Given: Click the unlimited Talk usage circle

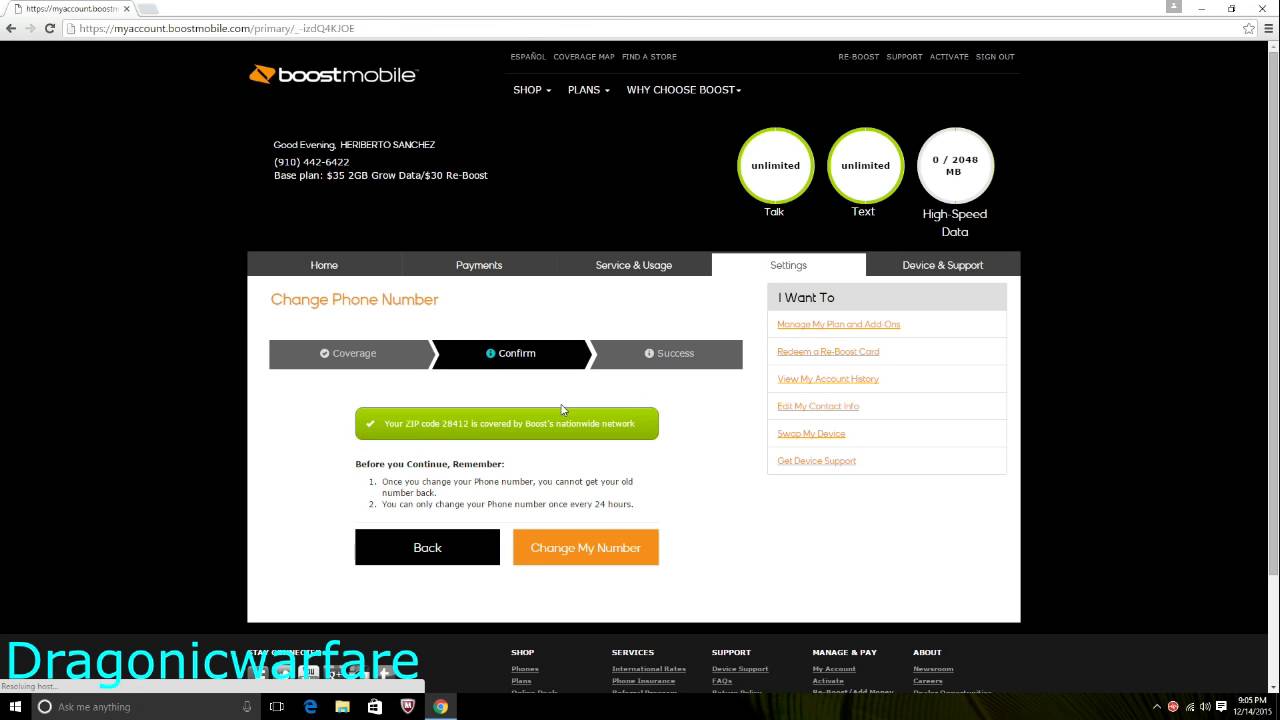Looking at the screenshot, I should 776,165.
